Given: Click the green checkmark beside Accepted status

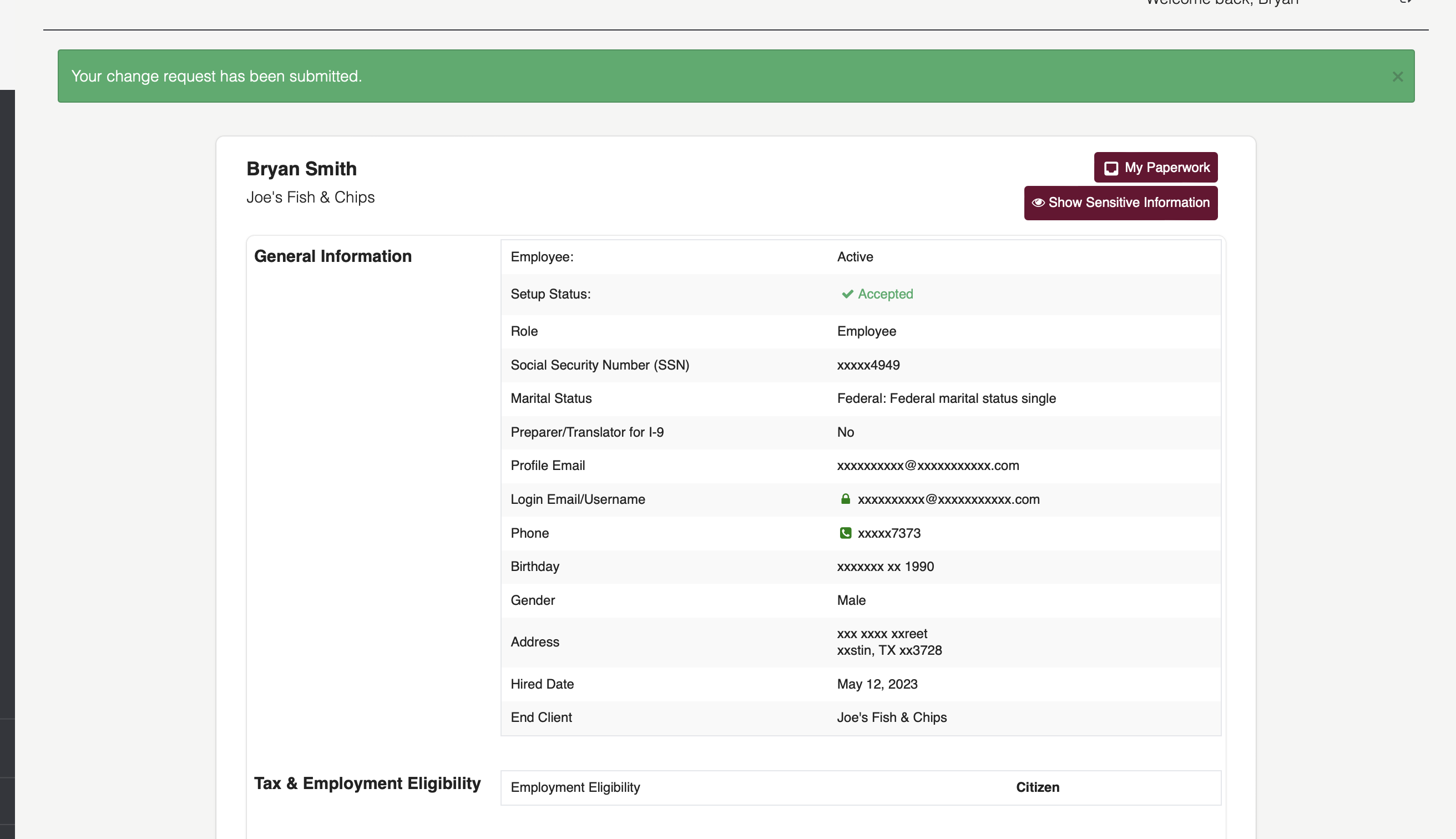Looking at the screenshot, I should click(x=846, y=294).
